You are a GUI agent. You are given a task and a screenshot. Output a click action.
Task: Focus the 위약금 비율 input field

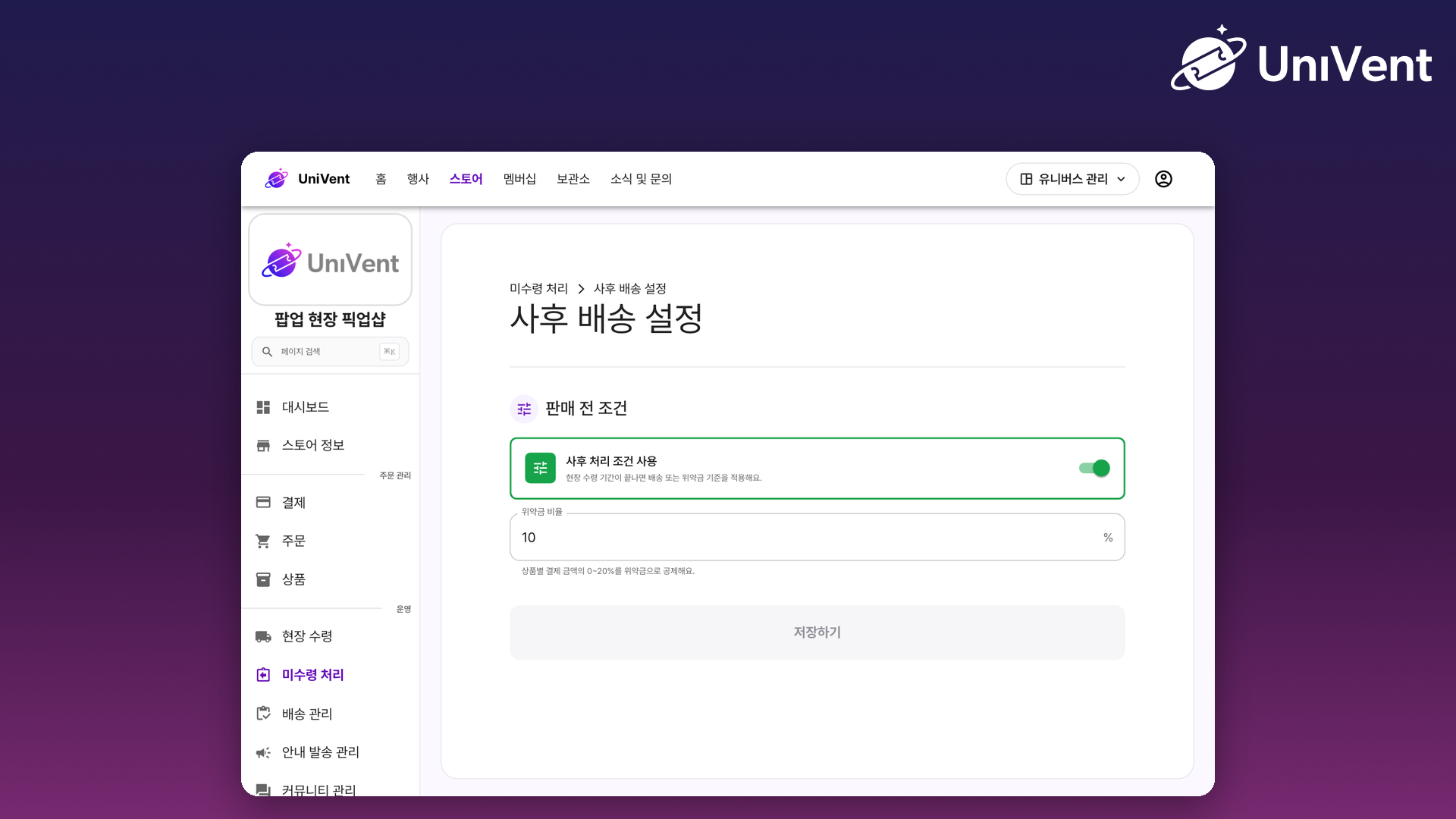click(817, 537)
